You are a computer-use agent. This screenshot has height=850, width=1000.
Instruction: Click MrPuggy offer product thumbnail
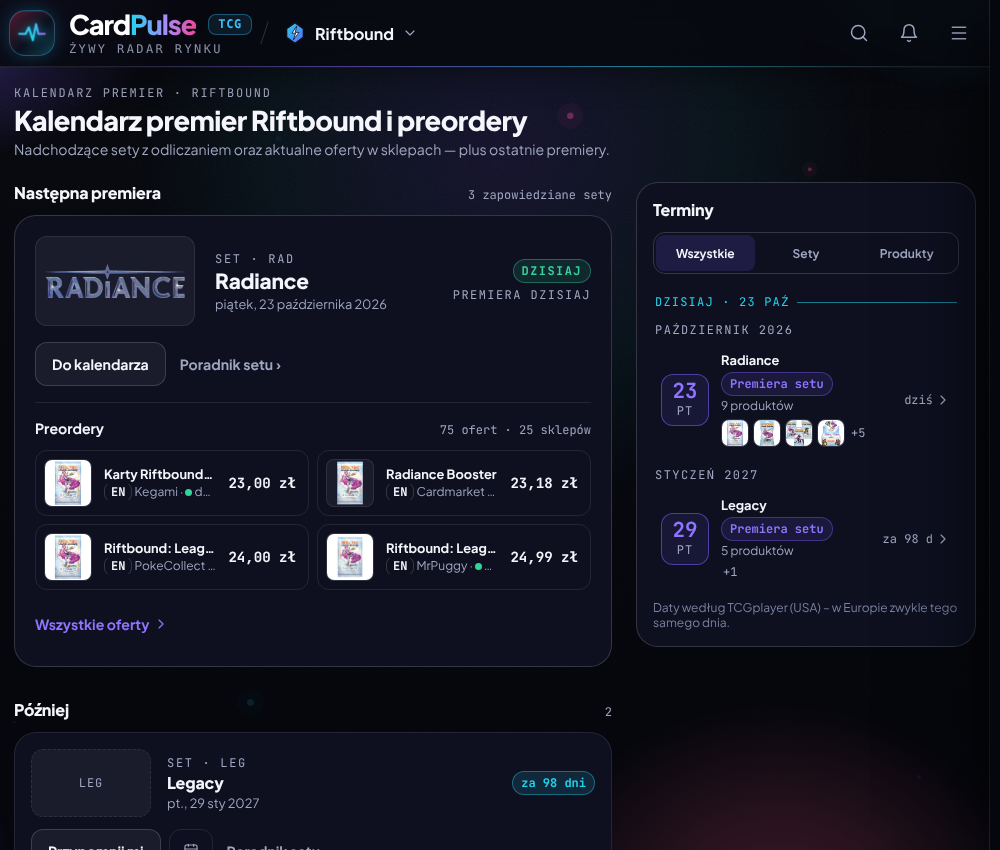tap(350, 557)
